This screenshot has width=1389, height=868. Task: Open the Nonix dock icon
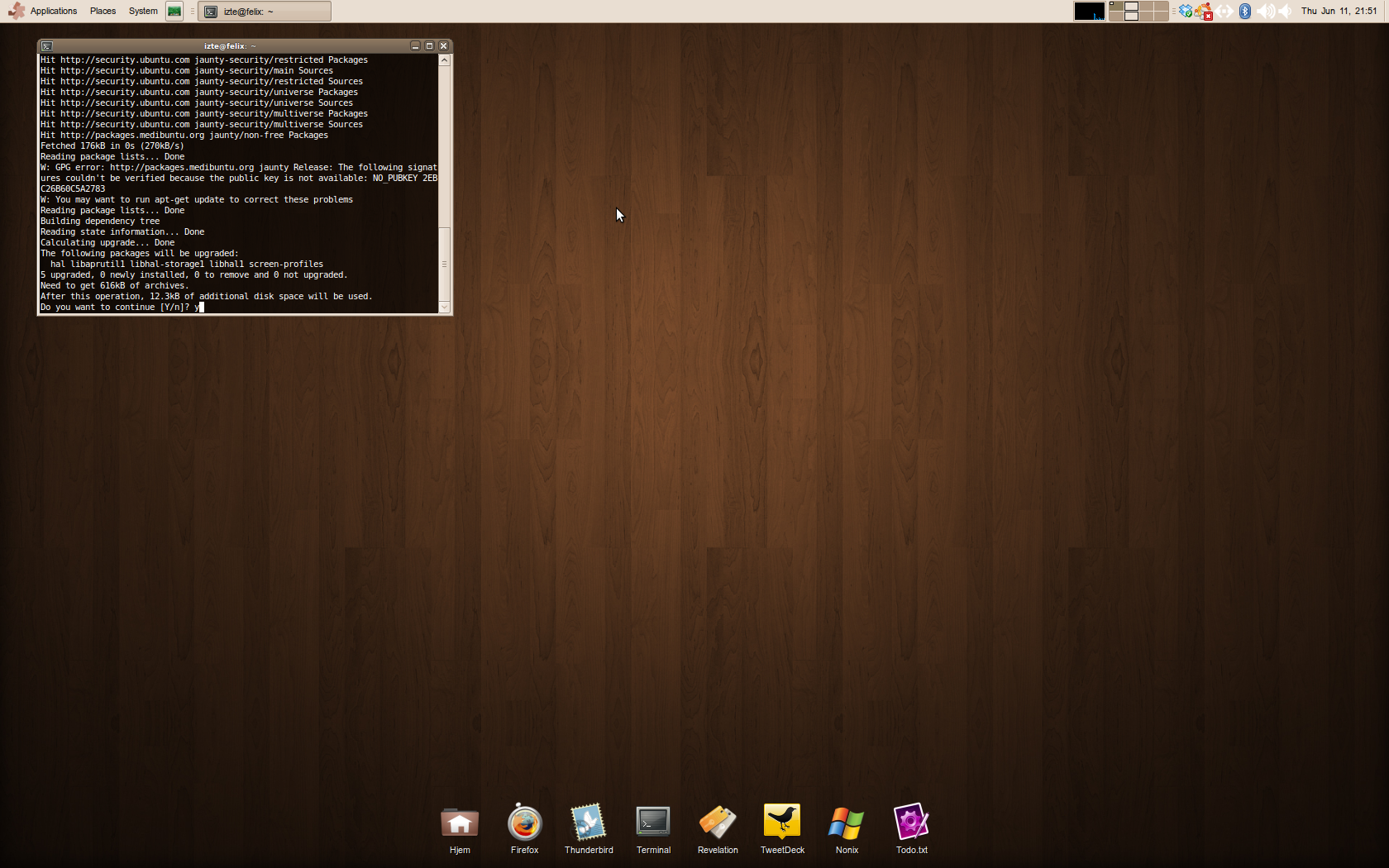click(x=847, y=829)
